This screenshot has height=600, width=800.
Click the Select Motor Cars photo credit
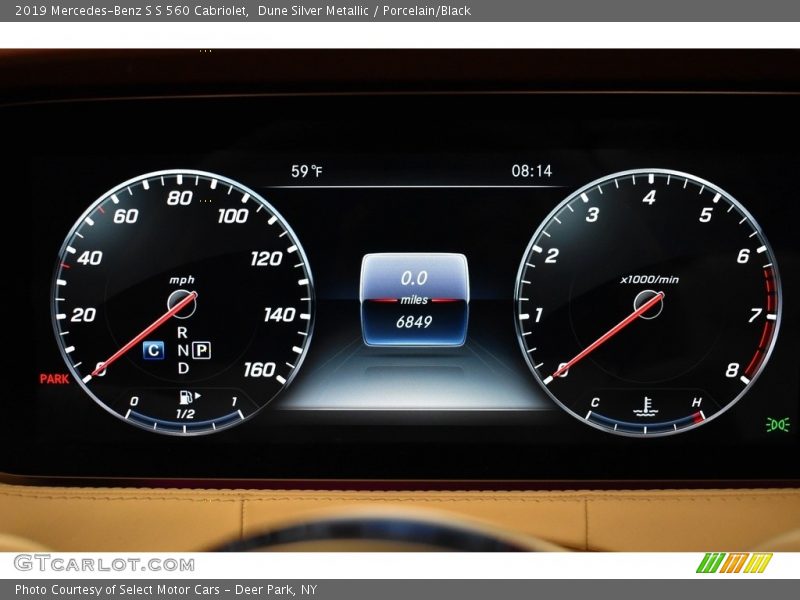tap(166, 590)
